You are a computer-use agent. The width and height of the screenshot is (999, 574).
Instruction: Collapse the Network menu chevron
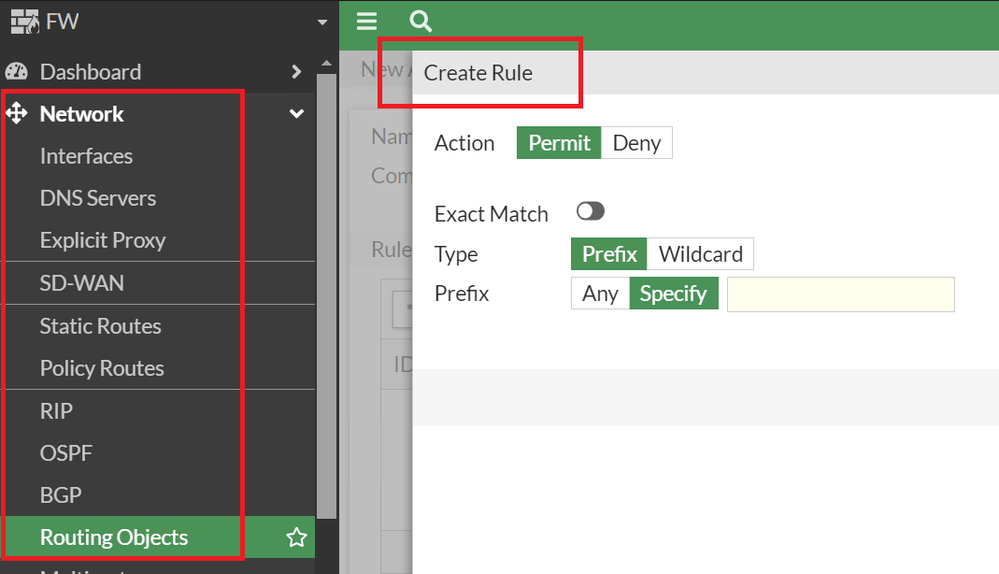click(296, 114)
